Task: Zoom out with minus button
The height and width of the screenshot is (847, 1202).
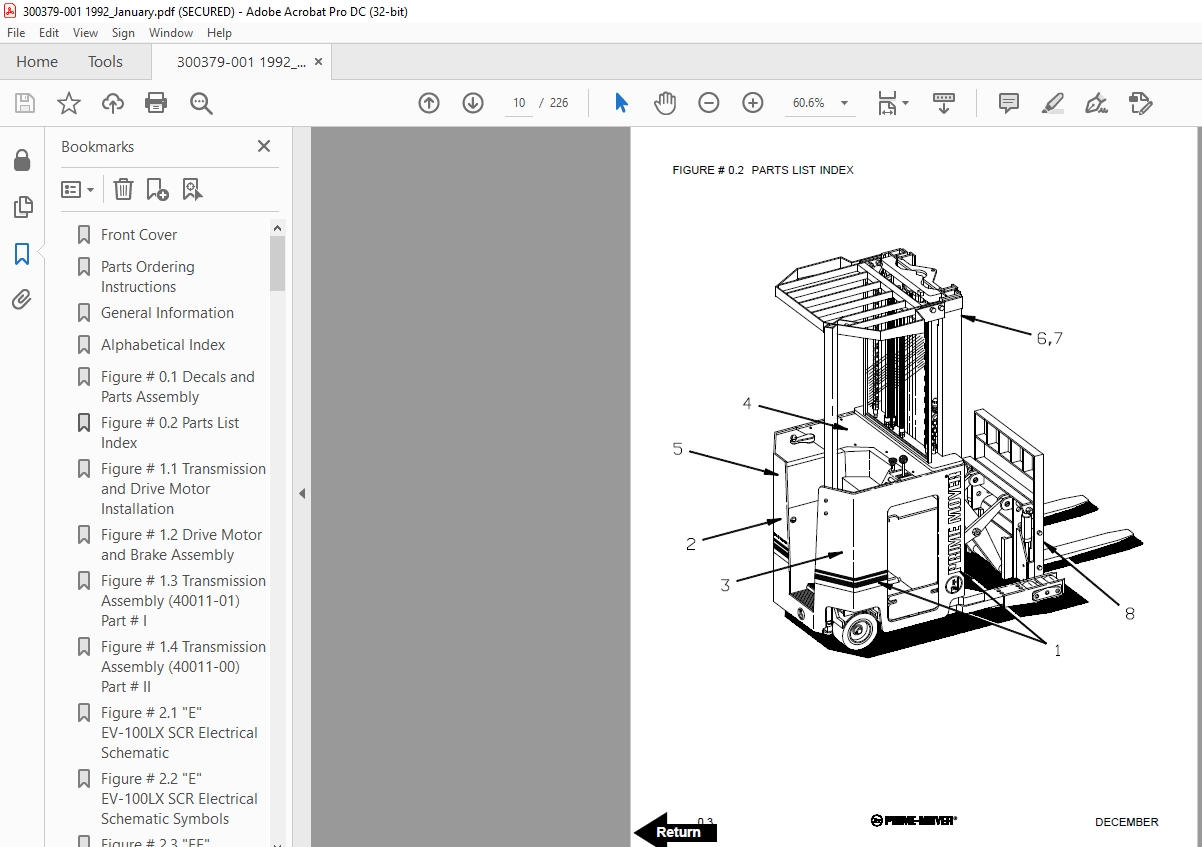Action: 709,103
